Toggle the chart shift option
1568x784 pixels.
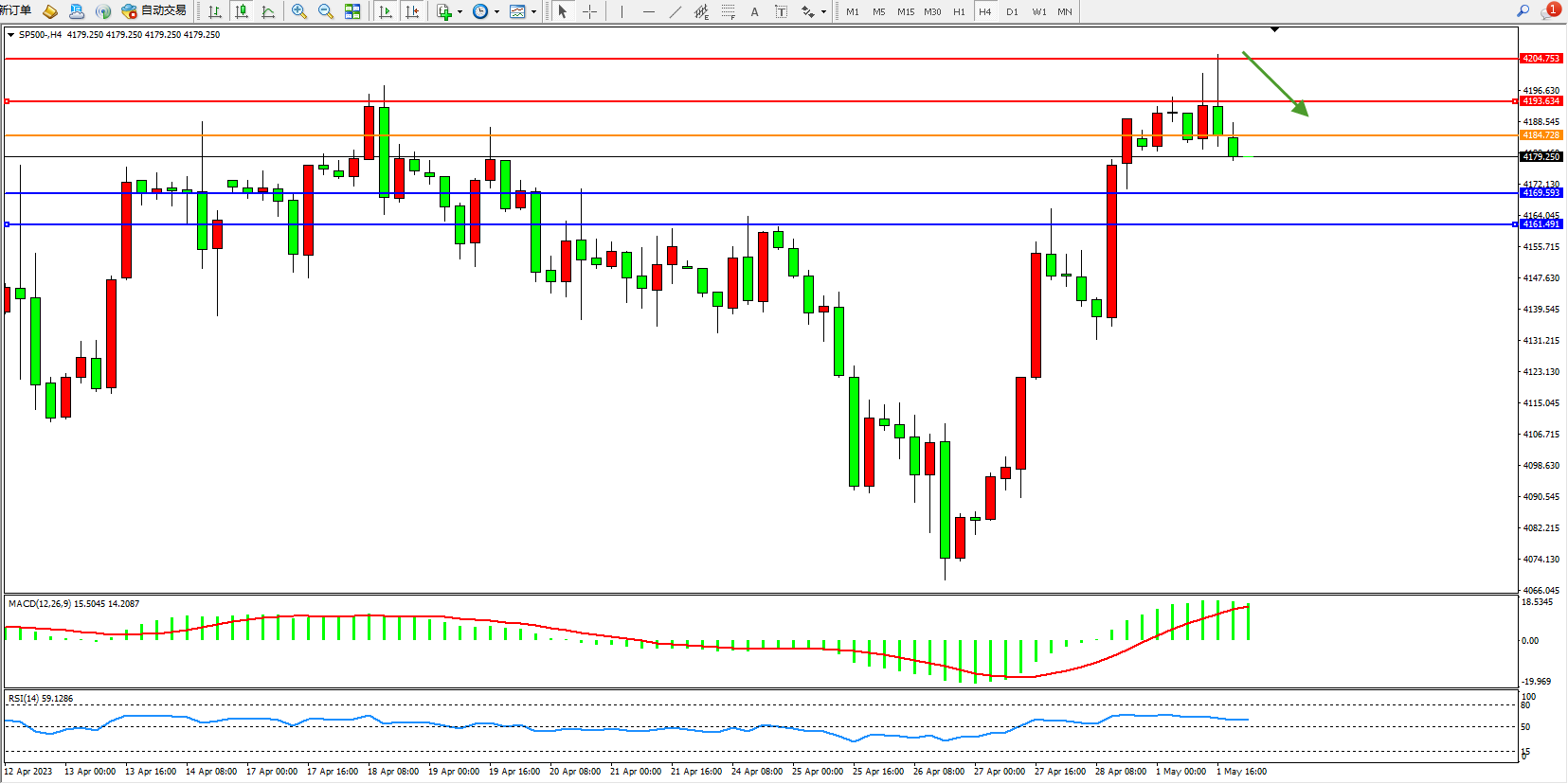pos(412,11)
